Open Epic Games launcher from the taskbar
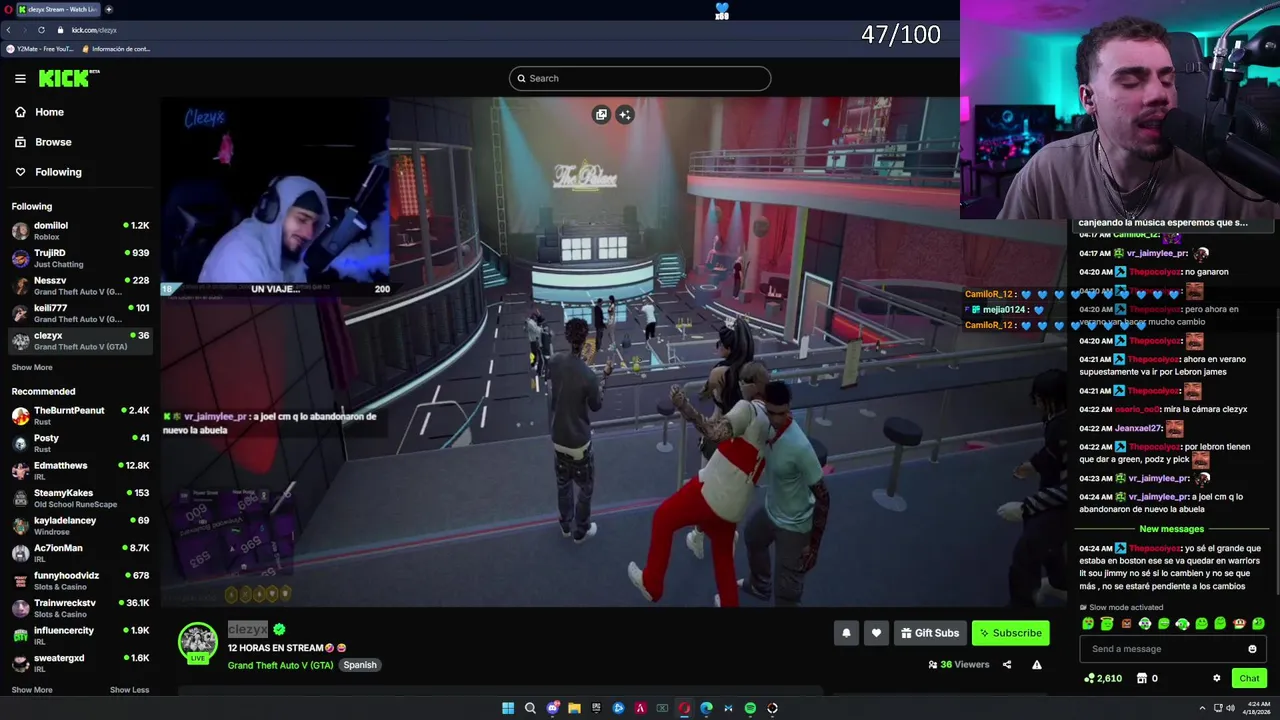Image resolution: width=1280 pixels, height=720 pixels. pyautogui.click(x=596, y=708)
